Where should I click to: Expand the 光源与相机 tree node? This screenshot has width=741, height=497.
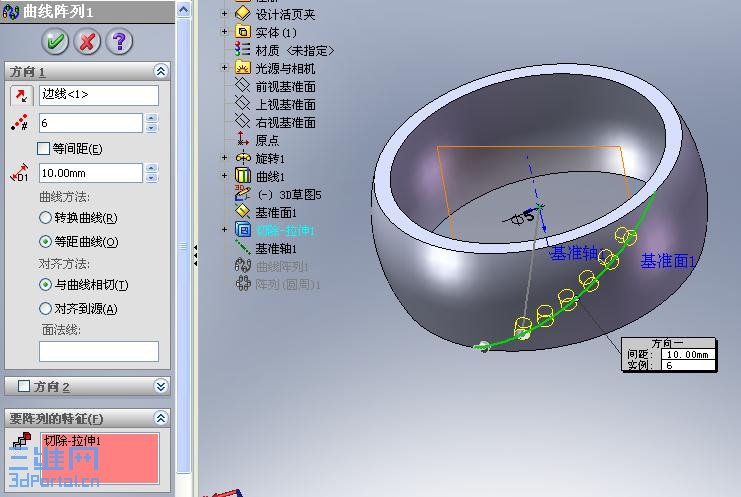(x=224, y=68)
